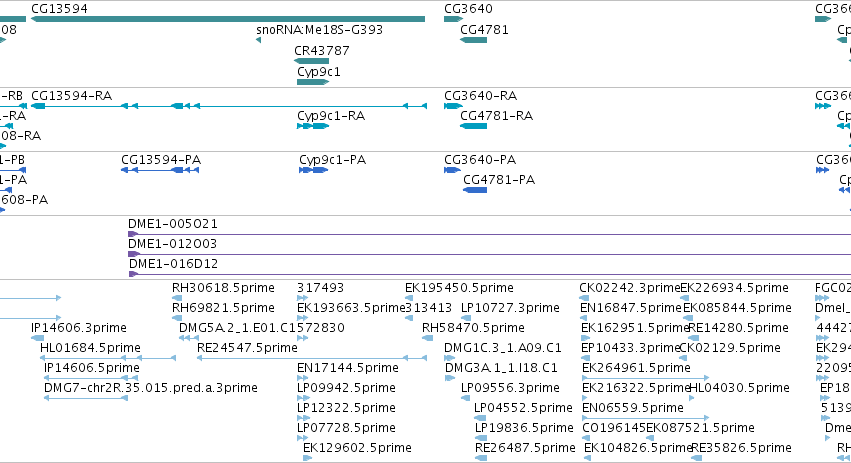
Task: Click the Cyp9c1-RA transcript glyph
Action: (x=313, y=126)
